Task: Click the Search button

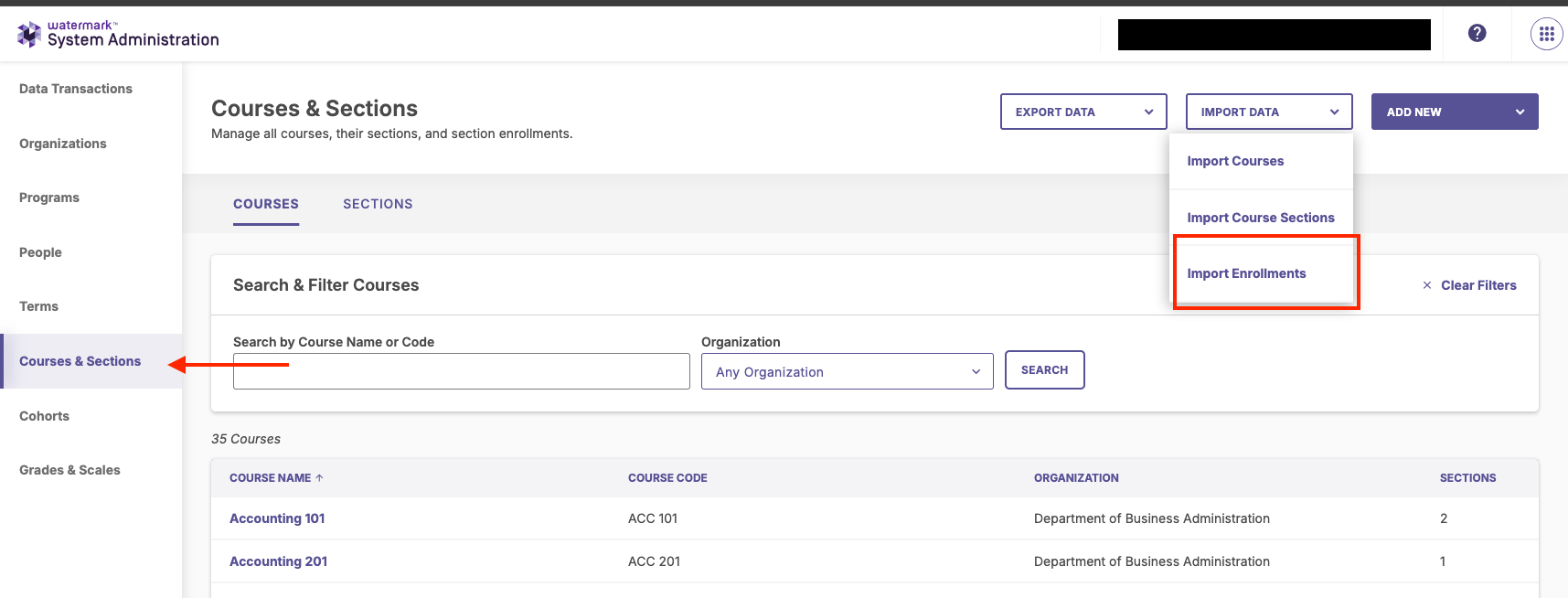Action: click(x=1045, y=370)
